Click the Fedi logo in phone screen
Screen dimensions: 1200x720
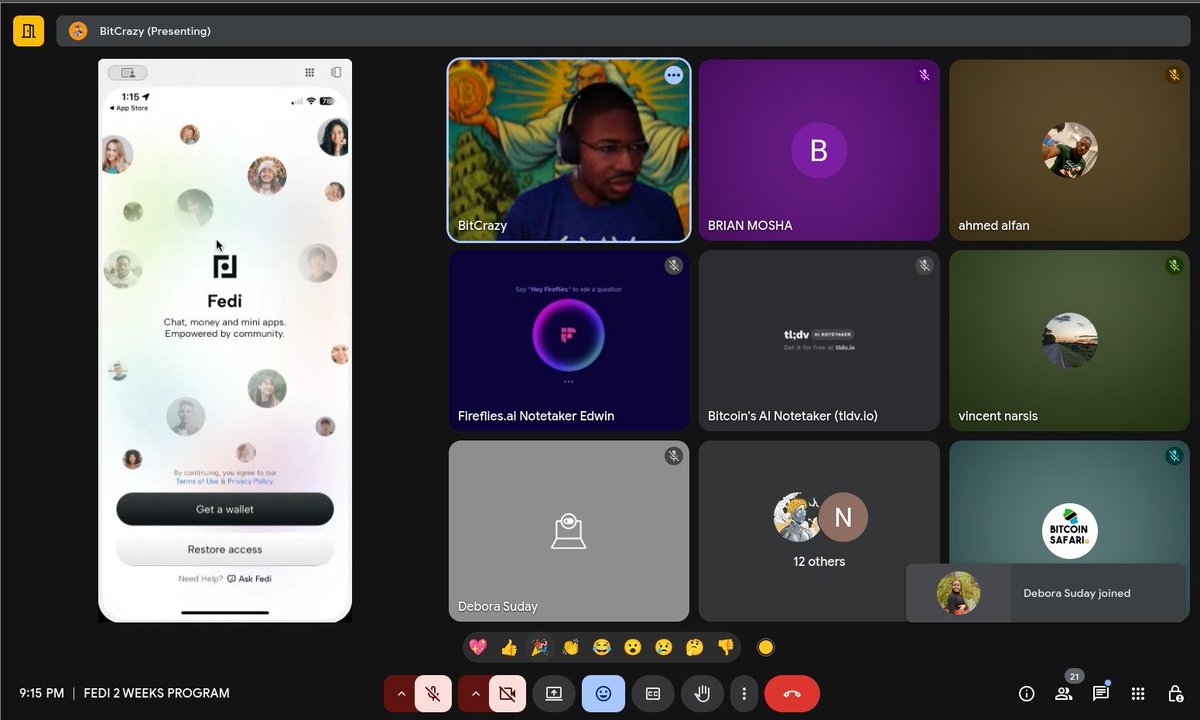225,266
